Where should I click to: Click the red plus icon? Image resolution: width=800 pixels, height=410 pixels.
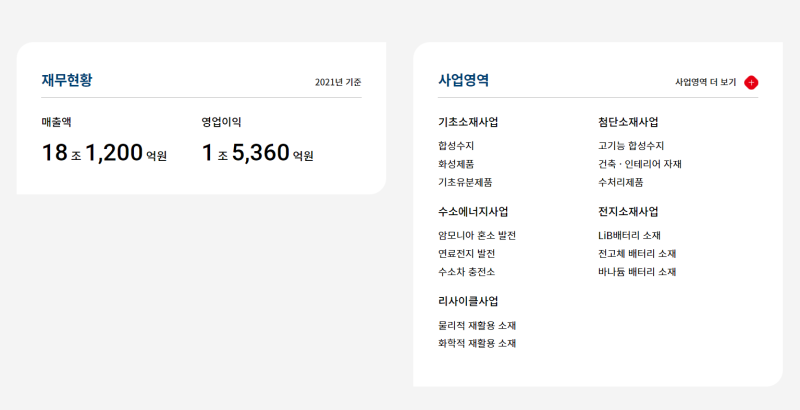point(751,82)
